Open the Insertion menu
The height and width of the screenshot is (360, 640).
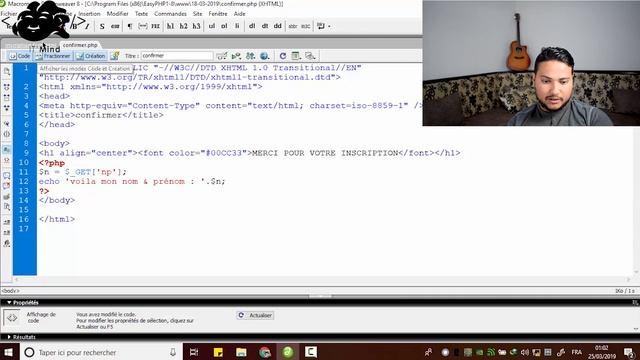89,13
